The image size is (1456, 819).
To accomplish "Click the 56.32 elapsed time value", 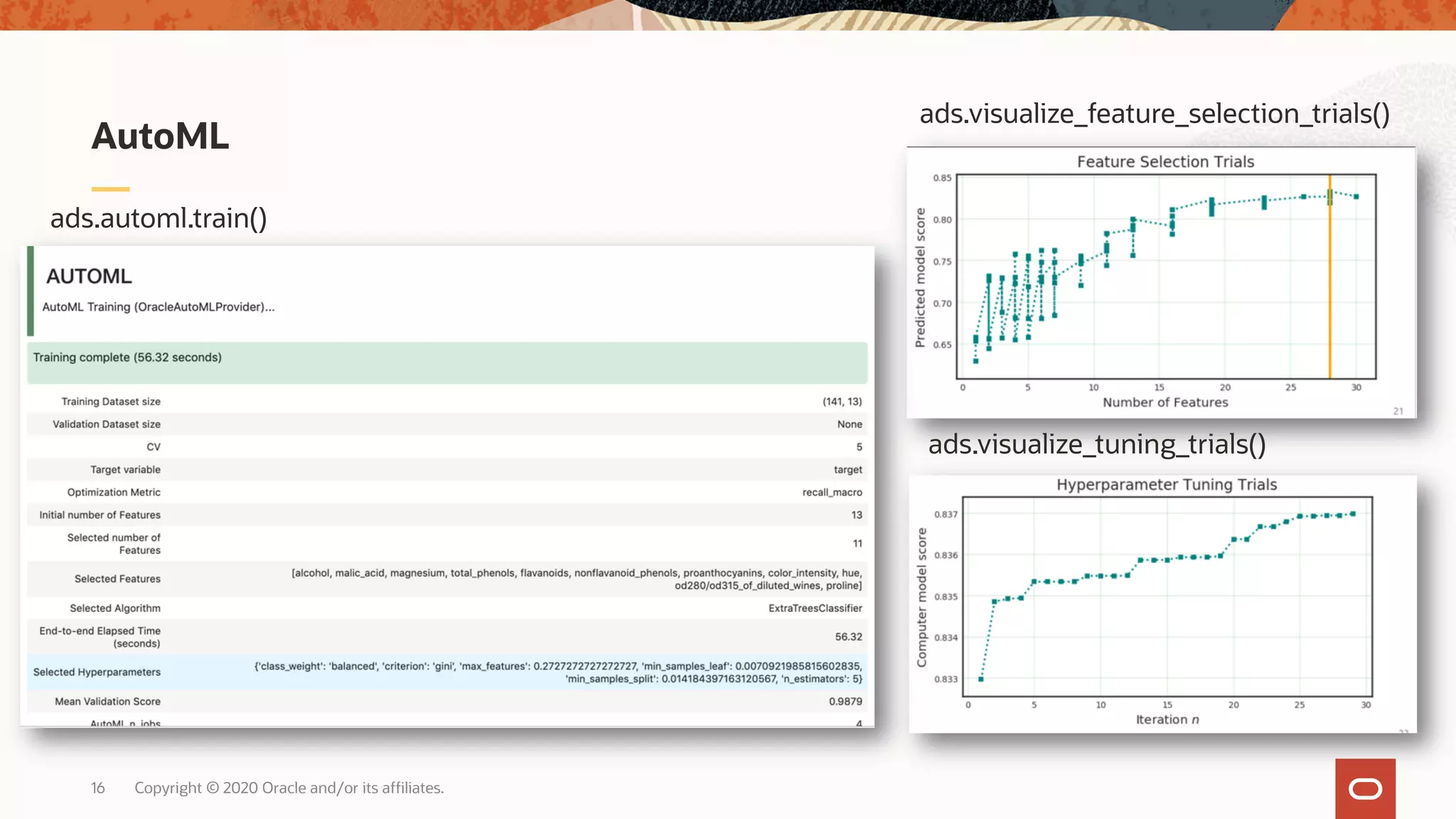I will pyautogui.click(x=849, y=637).
